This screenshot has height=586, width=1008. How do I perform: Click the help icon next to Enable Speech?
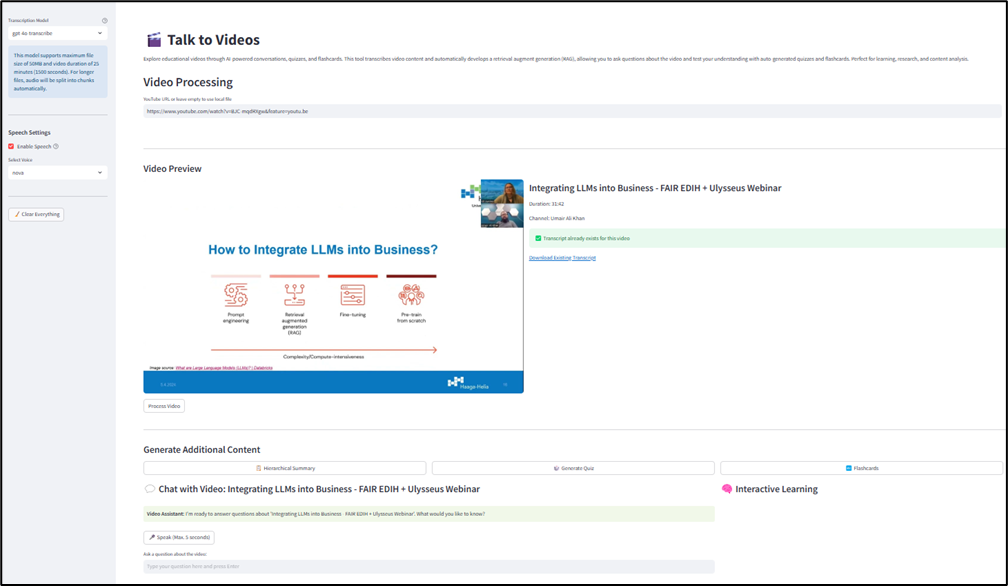click(56, 146)
